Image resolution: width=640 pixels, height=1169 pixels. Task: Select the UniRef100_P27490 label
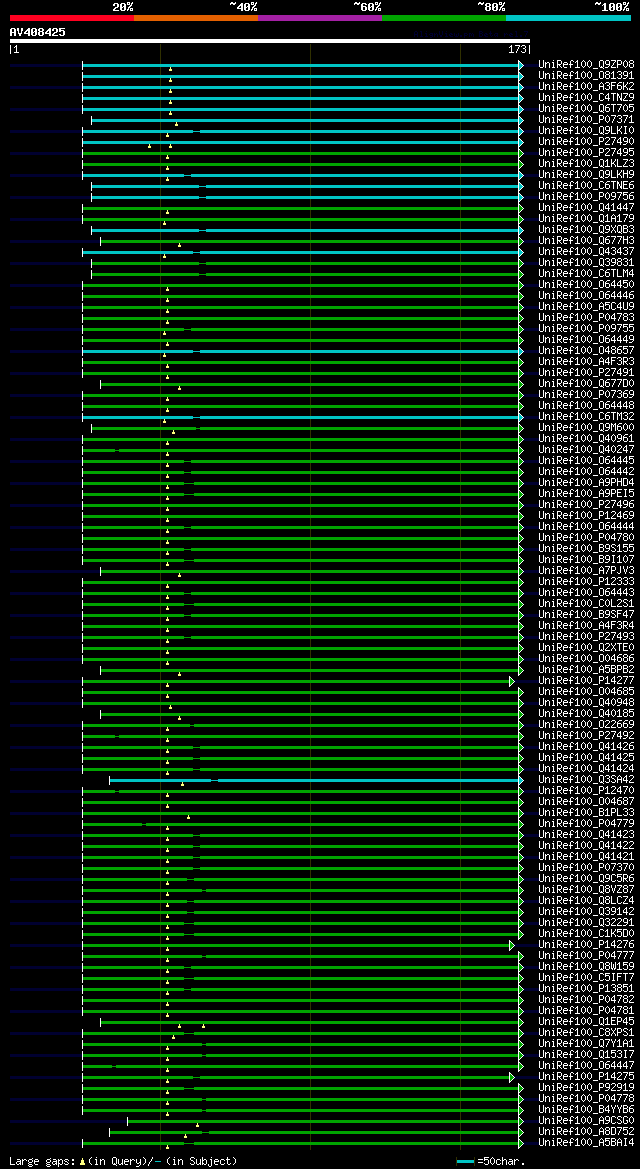(x=586, y=142)
